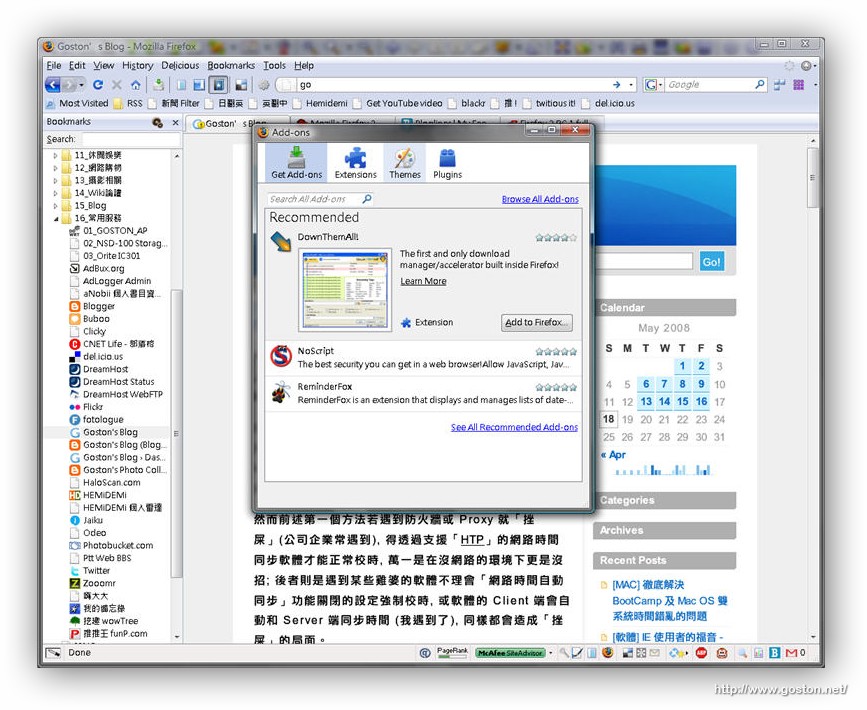Image resolution: width=867 pixels, height=710 pixels.
Task: Open the File menu
Action: tap(54, 65)
